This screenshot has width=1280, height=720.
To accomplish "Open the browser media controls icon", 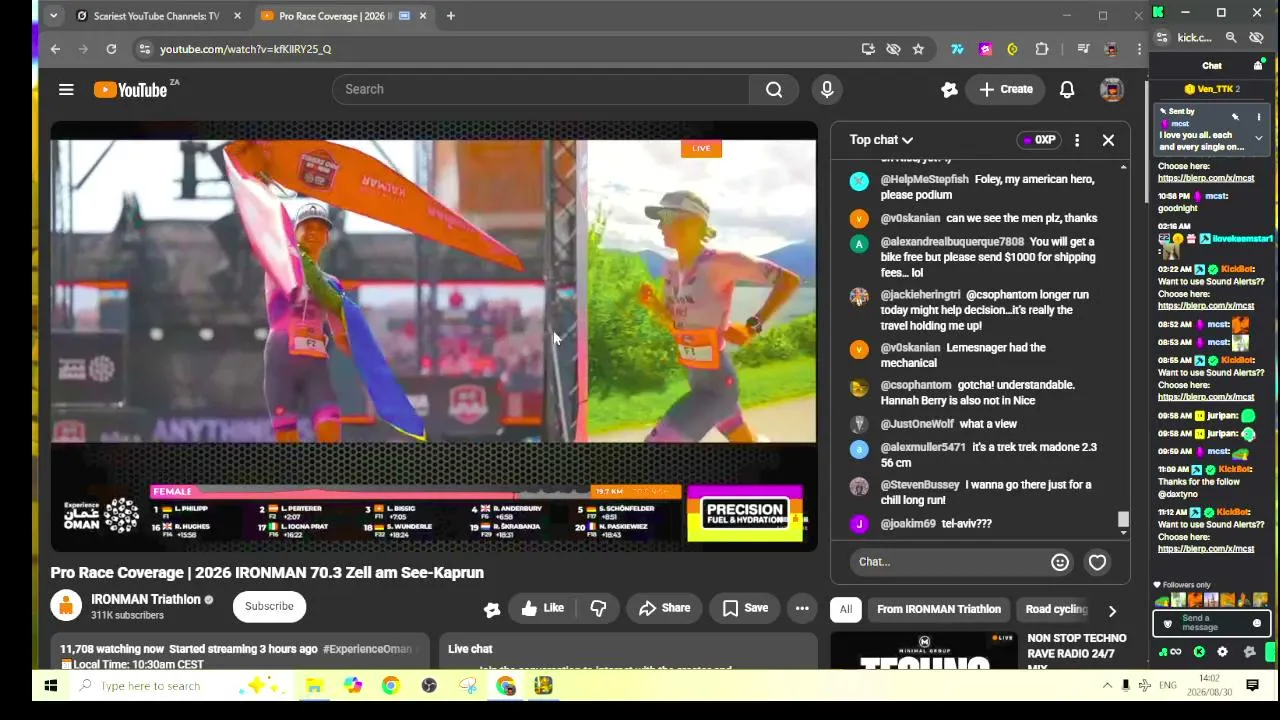I will 1083,49.
